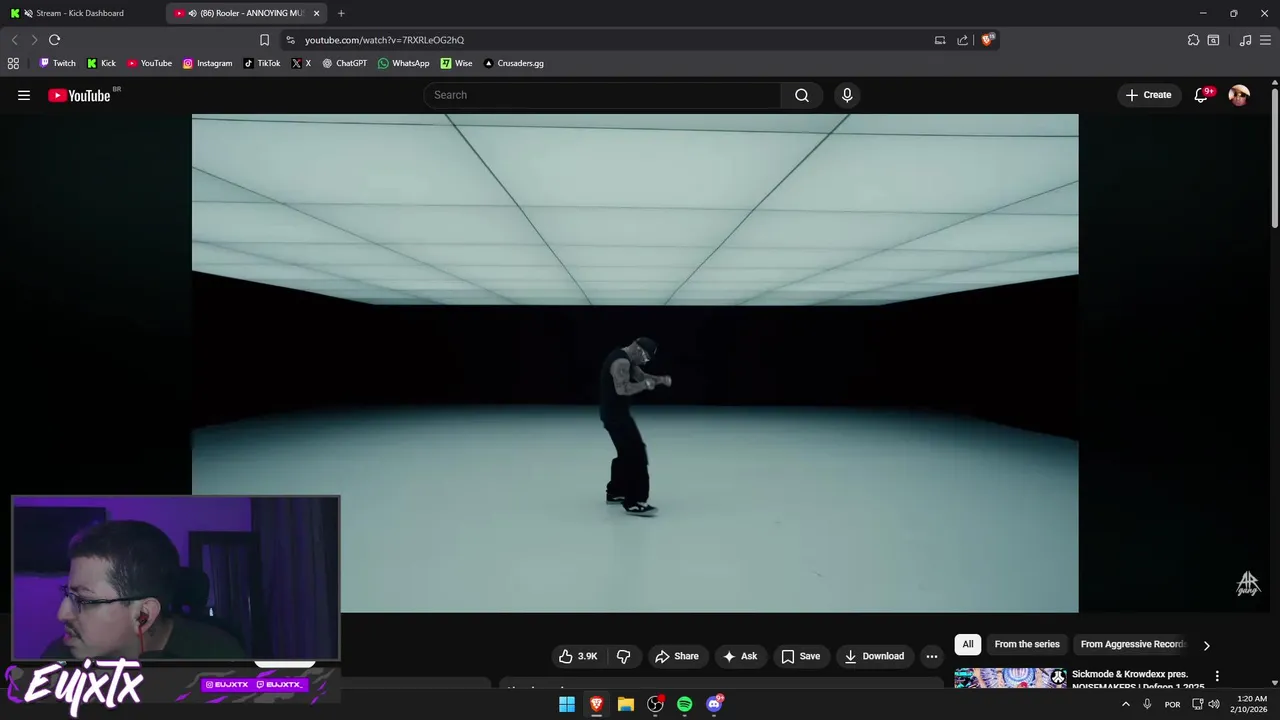Open the browser main menu
The image size is (1280, 720).
click(1266, 40)
